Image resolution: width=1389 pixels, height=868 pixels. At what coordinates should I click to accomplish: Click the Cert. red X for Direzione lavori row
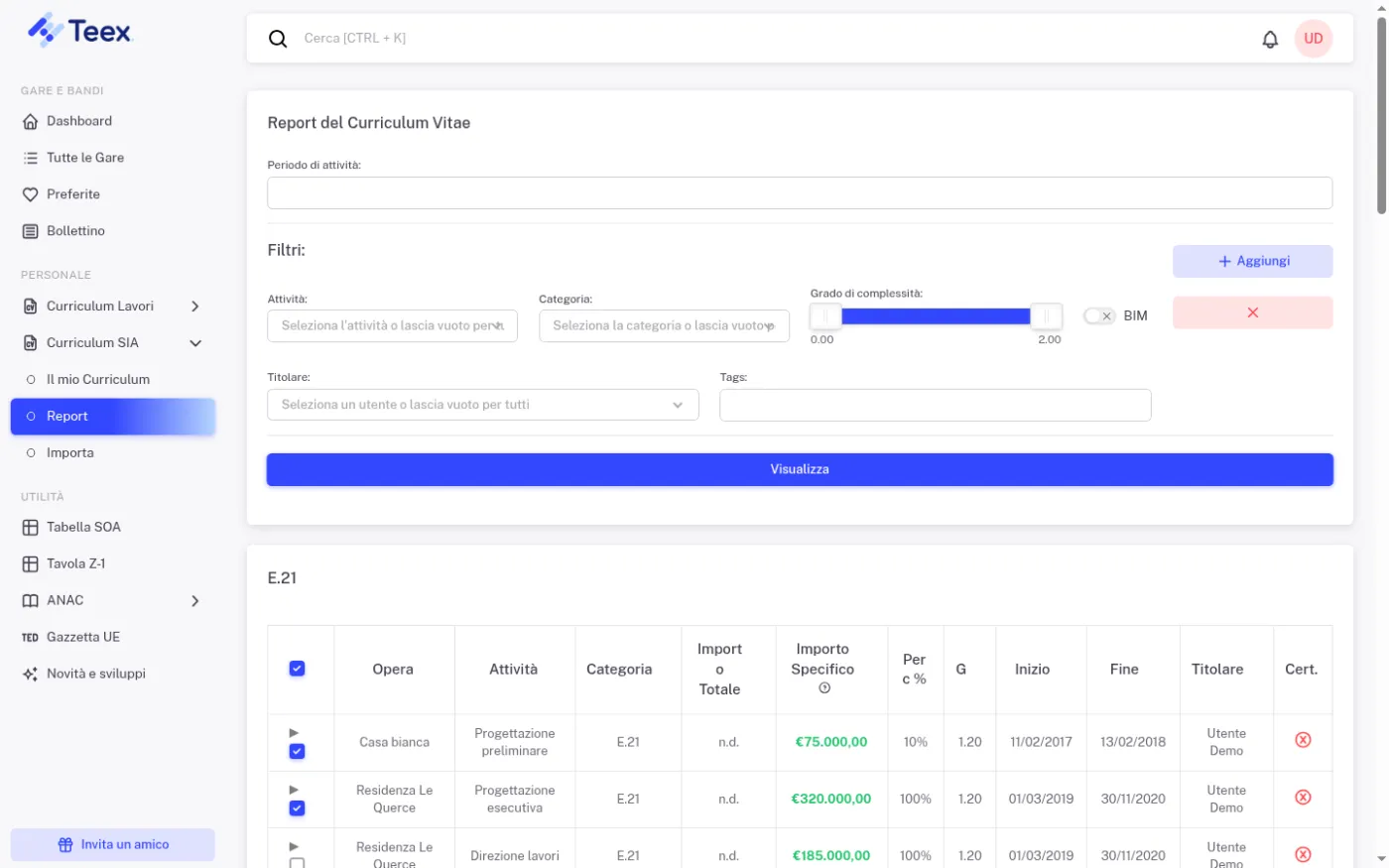point(1303,855)
